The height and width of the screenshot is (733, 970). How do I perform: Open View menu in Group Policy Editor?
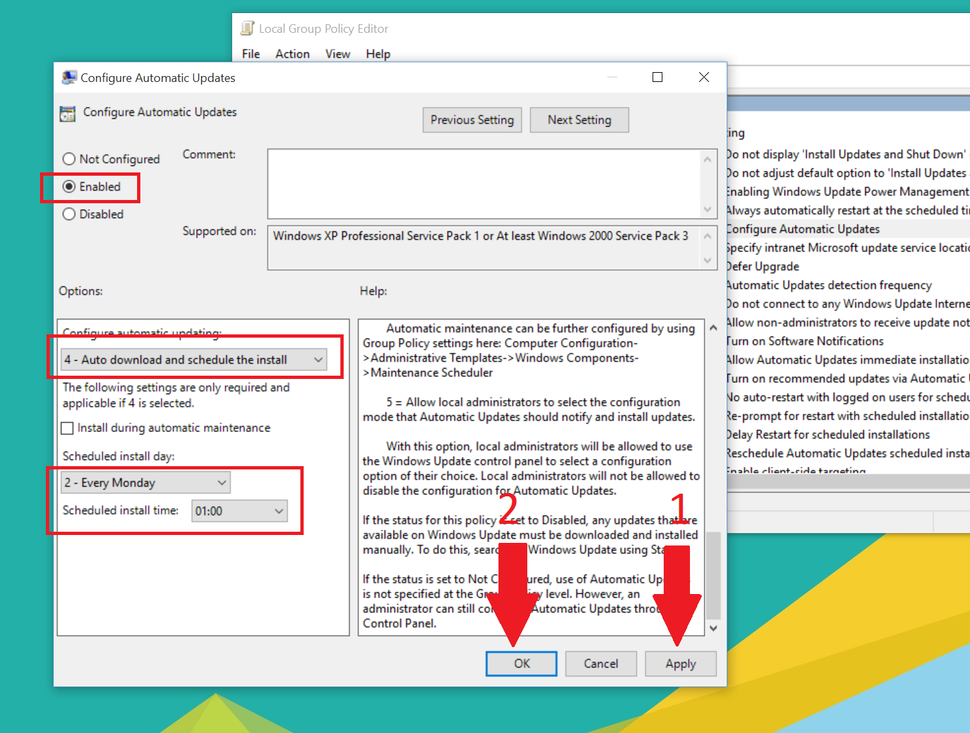click(338, 54)
